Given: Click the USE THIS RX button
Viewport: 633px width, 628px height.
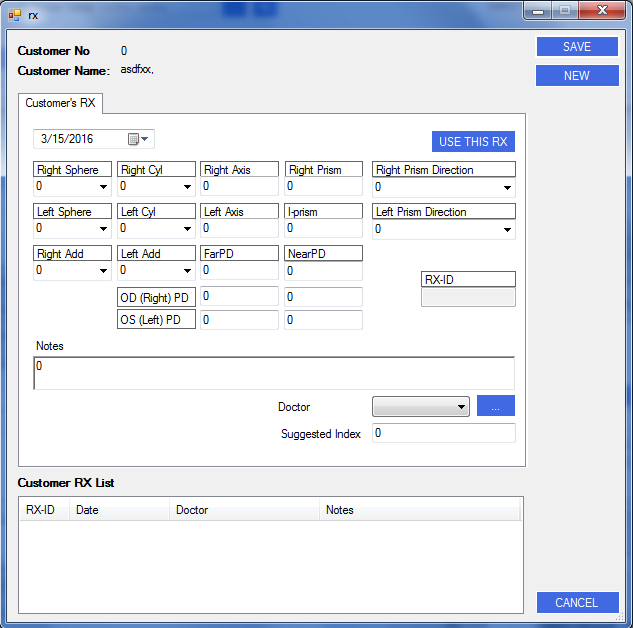Looking at the screenshot, I should click(473, 142).
